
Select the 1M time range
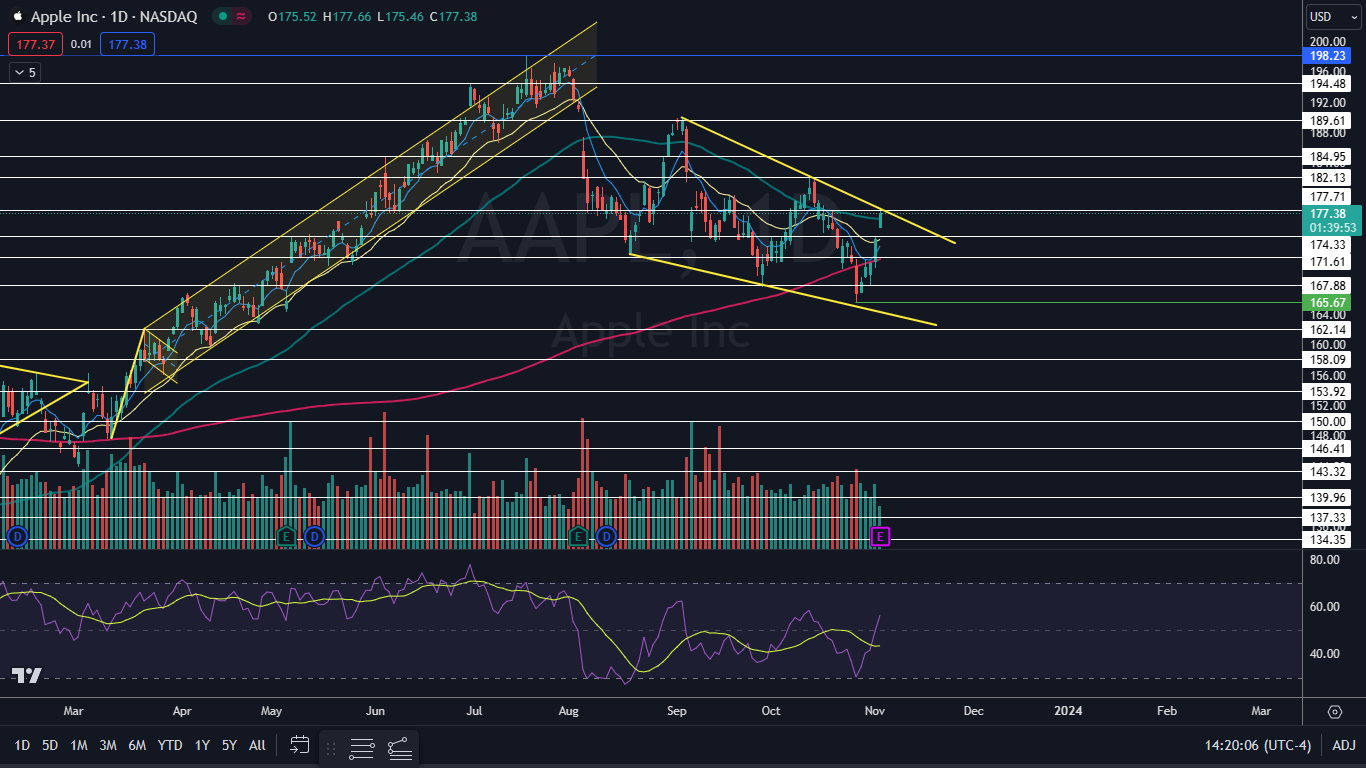[x=79, y=745]
